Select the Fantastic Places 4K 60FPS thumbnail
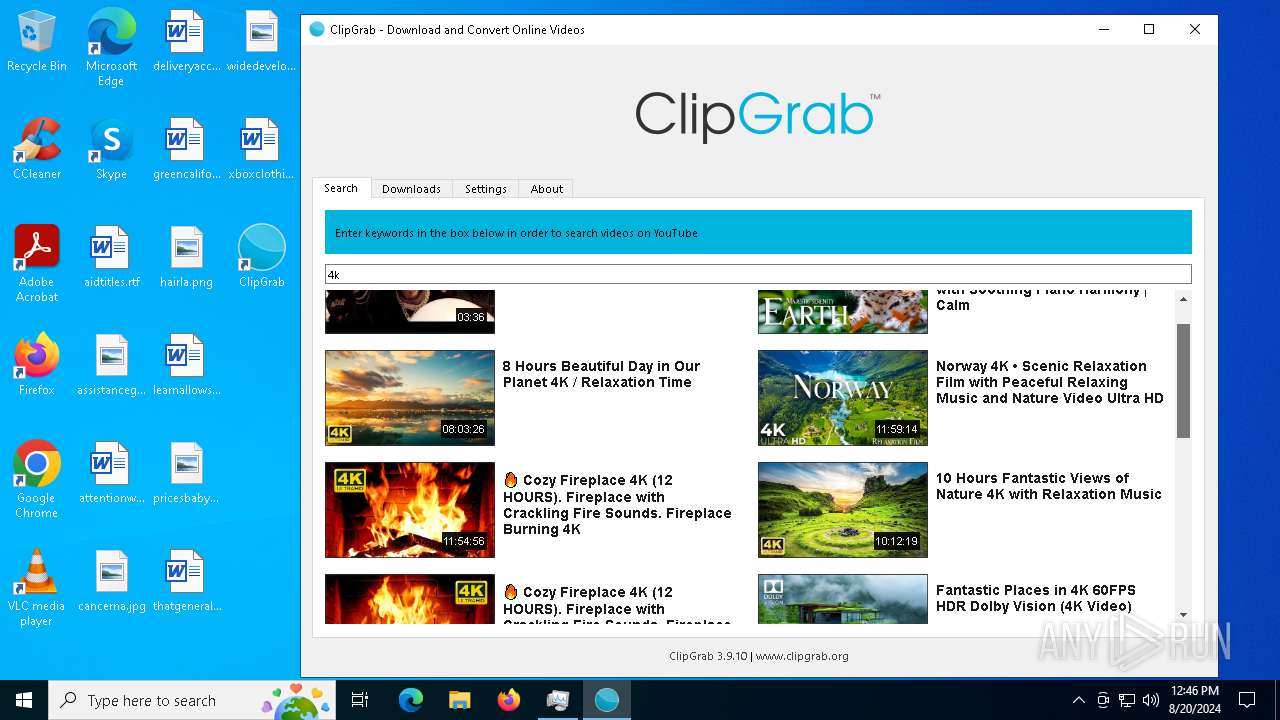The image size is (1280, 720). [x=843, y=599]
